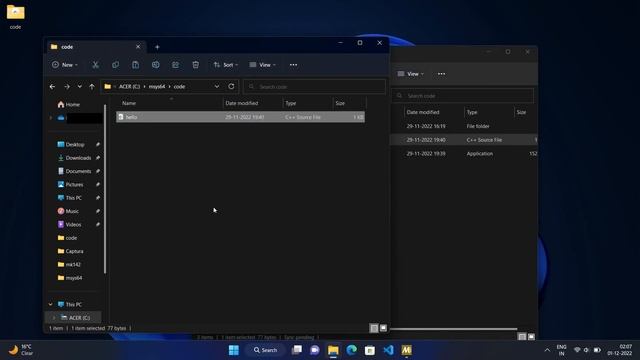This screenshot has width=640, height=360.
Task: Open Microsoft Edge from taskbar
Action: [x=351, y=350]
